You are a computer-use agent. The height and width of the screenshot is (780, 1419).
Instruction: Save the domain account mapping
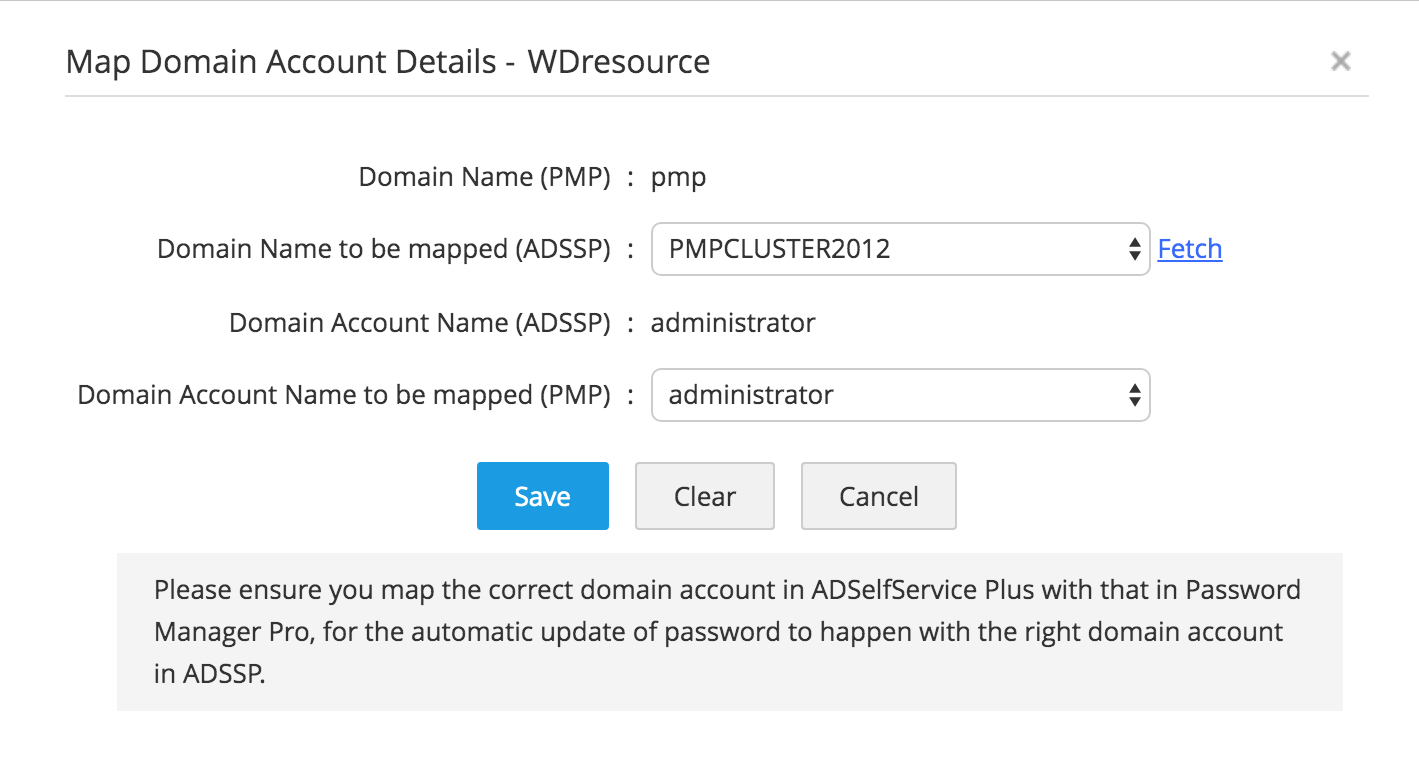542,495
